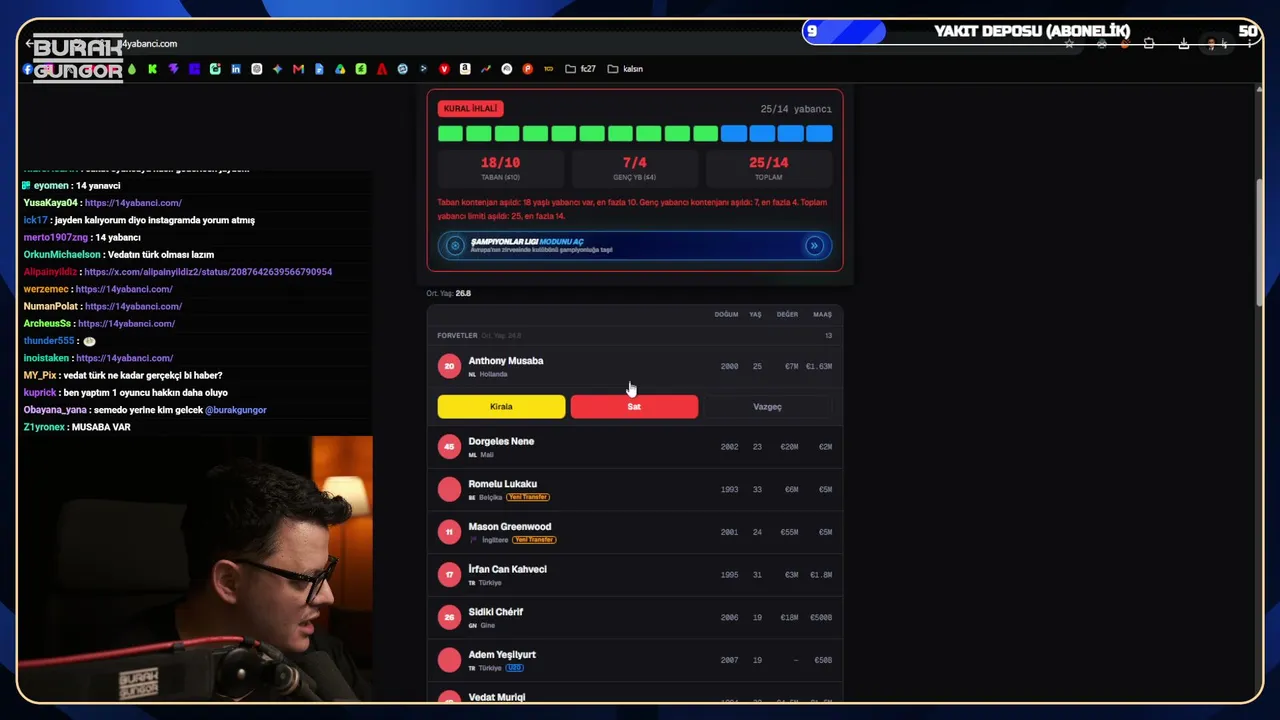Screen dimensions: 1280x720
Task: Open NumanPolat's 14yabanci.com chat link
Action: tap(133, 306)
